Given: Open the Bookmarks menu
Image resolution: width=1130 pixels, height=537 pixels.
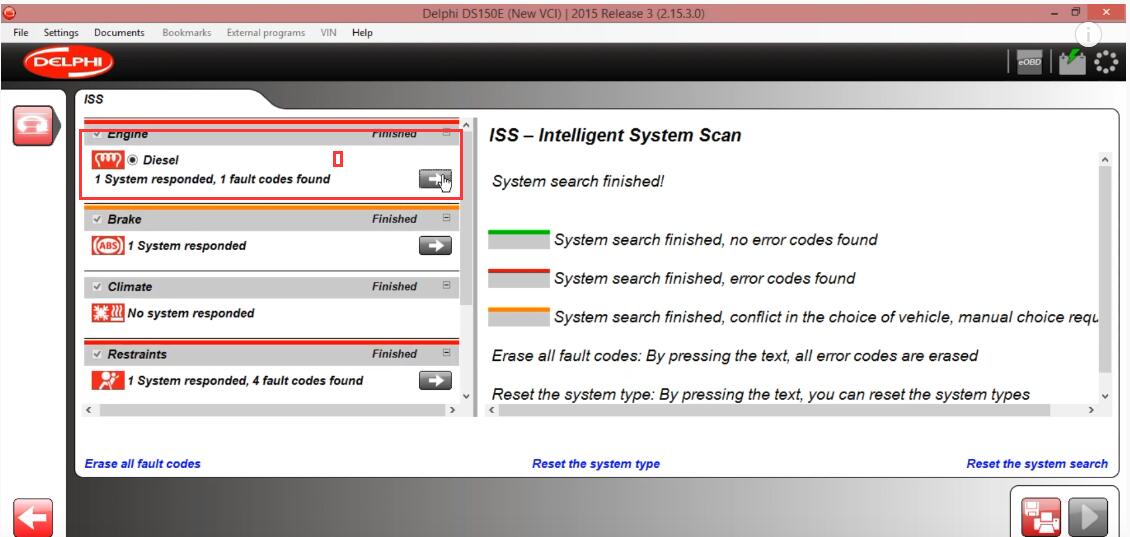Looking at the screenshot, I should click(186, 32).
